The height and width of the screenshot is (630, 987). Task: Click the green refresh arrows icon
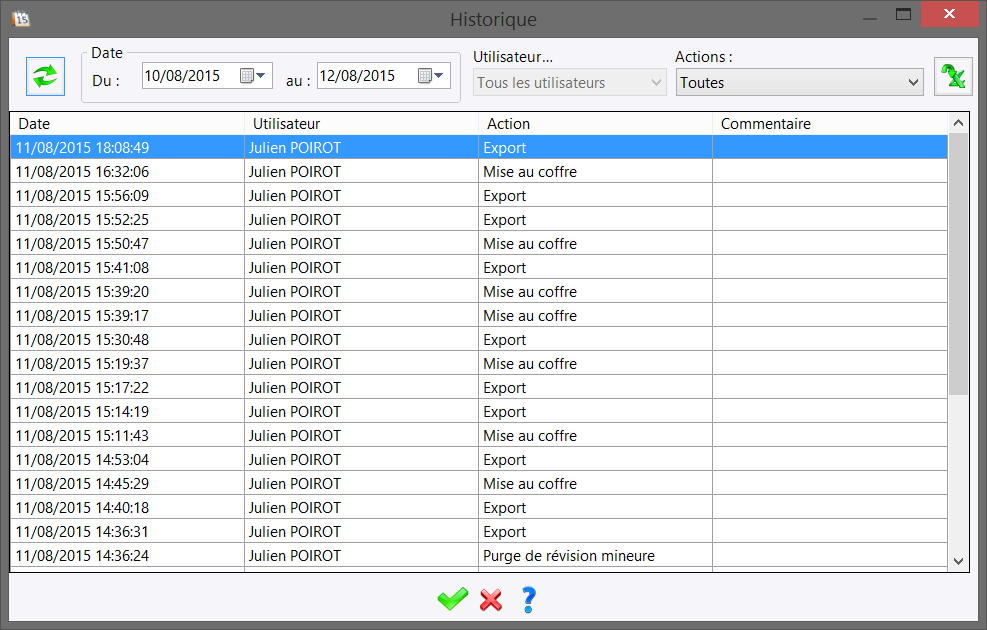click(45, 76)
